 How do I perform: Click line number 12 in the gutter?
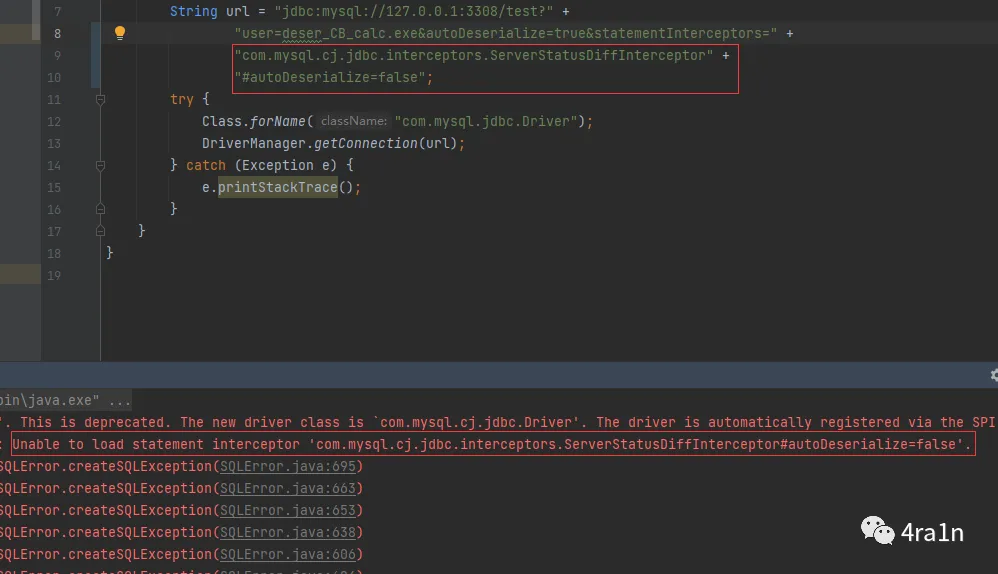click(53, 122)
